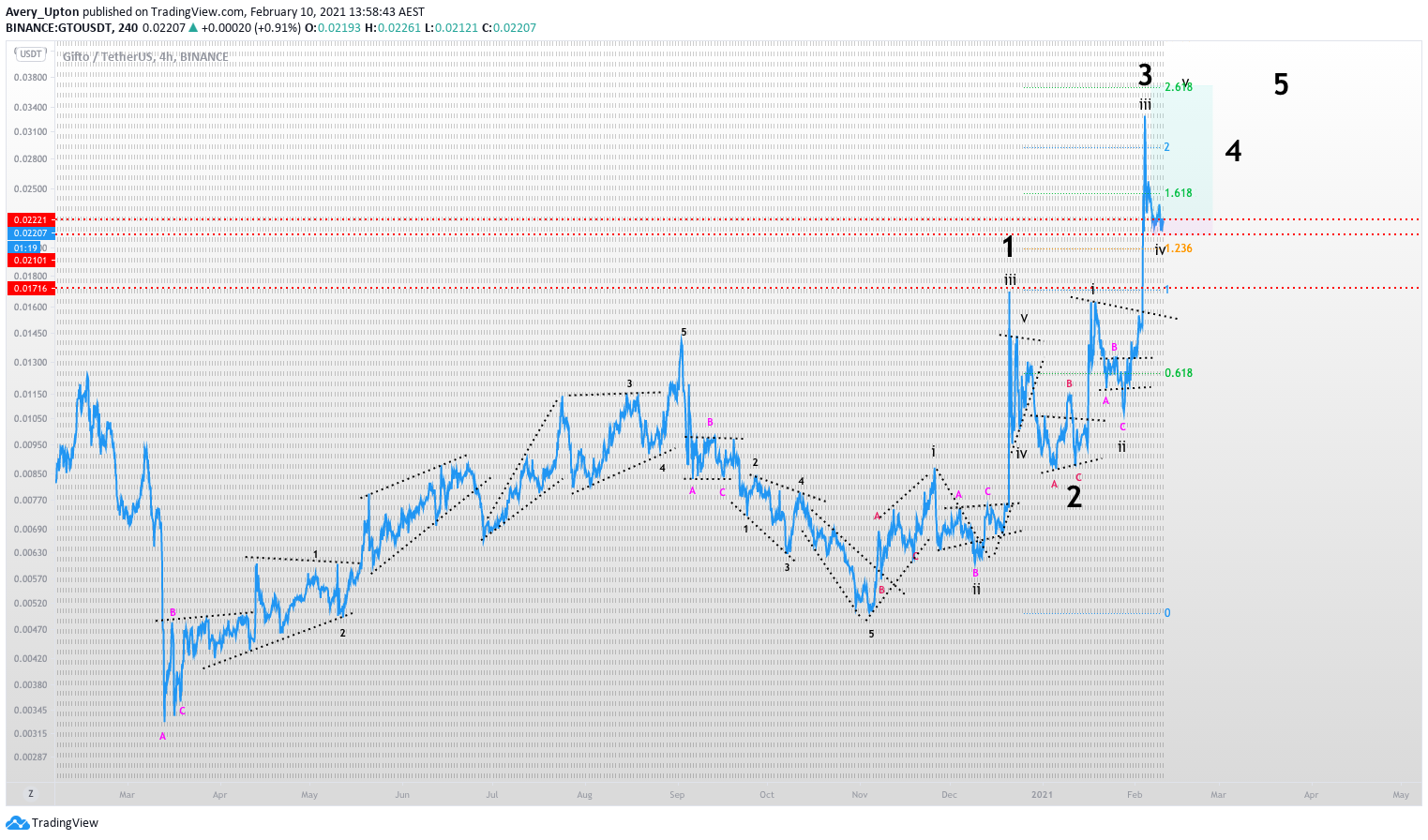This screenshot has width=1428, height=840.
Task: Click the Z button at the axis corner
Action: tap(31, 793)
